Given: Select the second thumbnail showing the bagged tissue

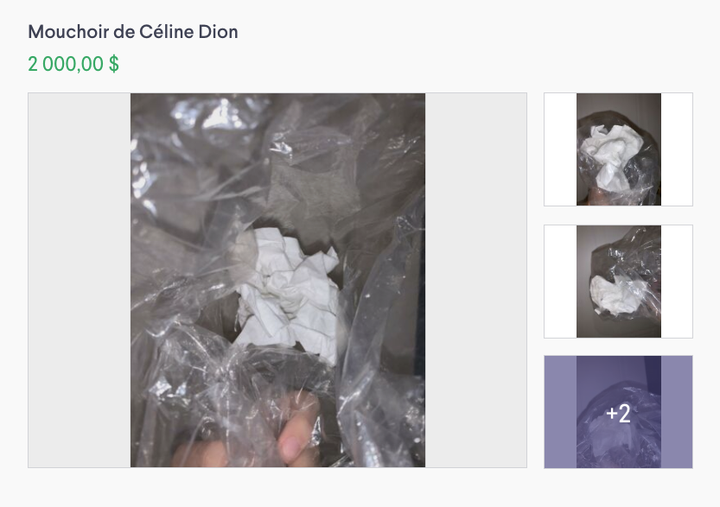Looking at the screenshot, I should click(x=618, y=282).
